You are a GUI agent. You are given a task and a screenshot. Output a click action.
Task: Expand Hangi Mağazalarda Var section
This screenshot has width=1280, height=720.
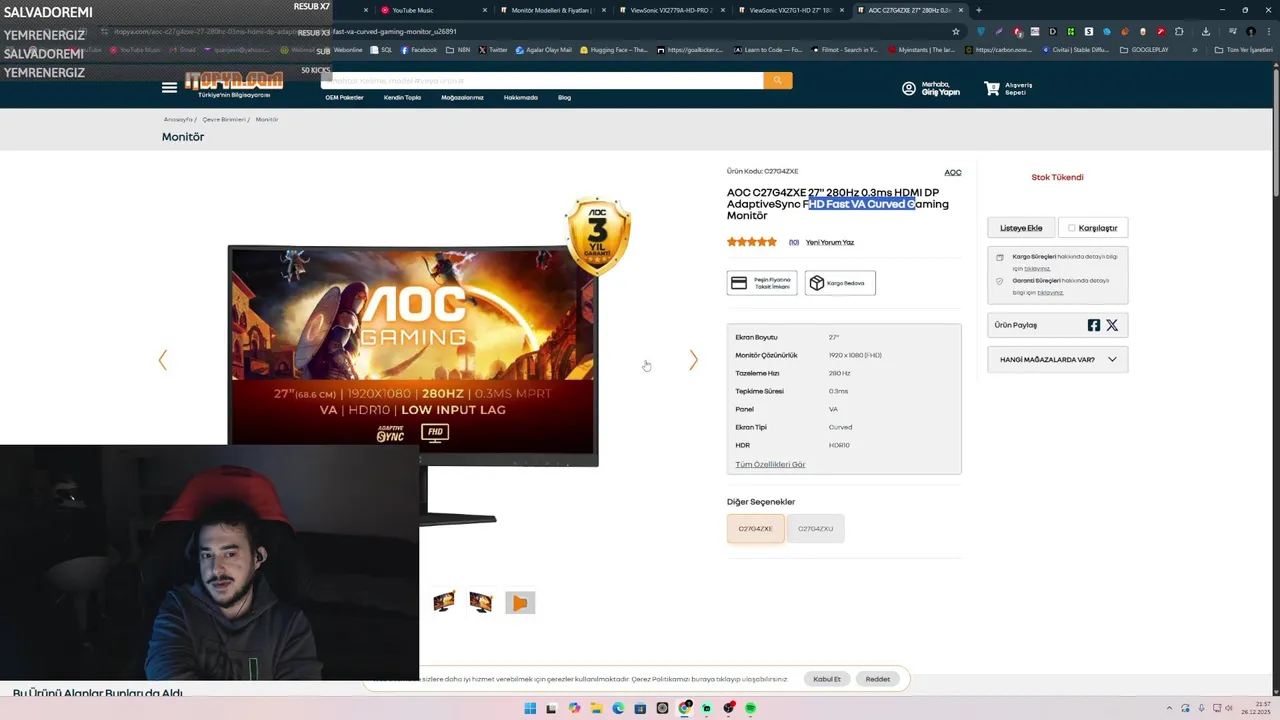coord(1057,359)
